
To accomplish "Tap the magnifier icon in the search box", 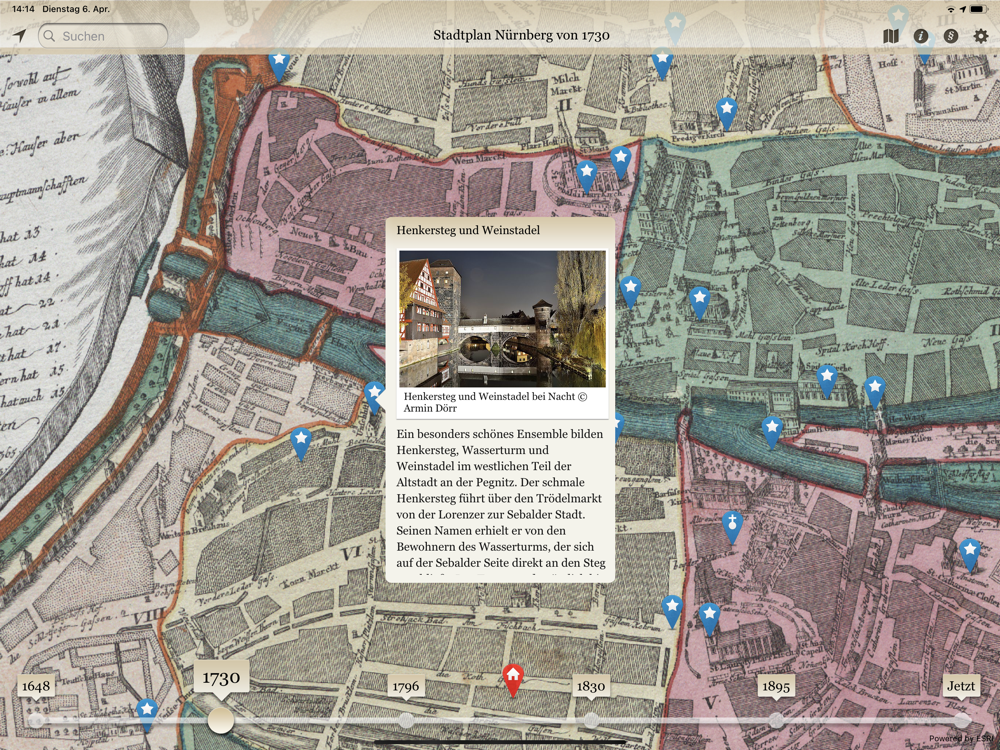I will 49,36.
